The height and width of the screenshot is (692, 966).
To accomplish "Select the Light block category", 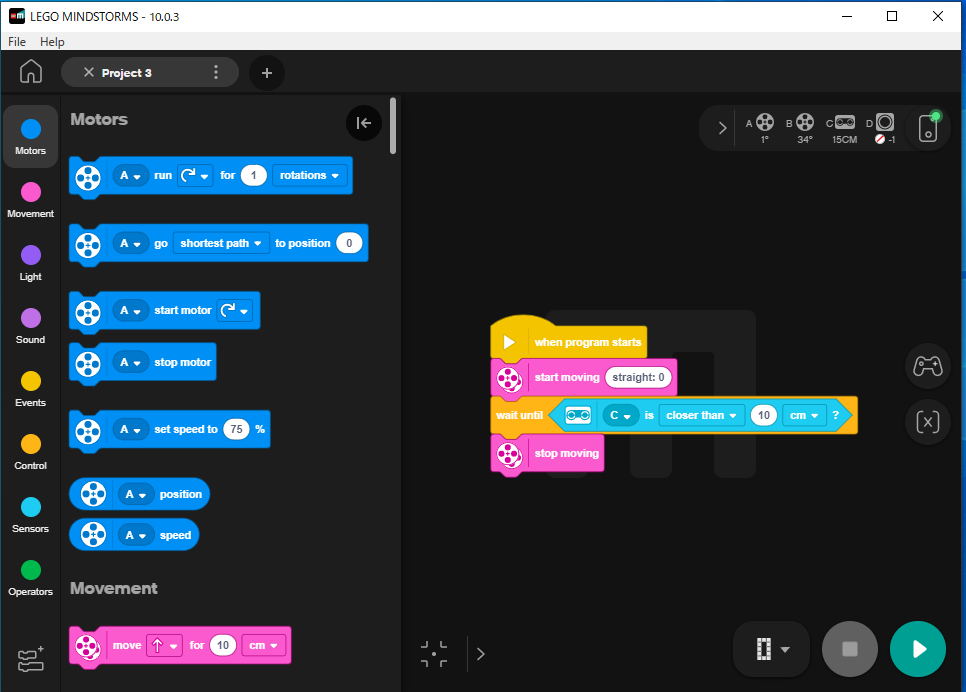I will pos(30,263).
